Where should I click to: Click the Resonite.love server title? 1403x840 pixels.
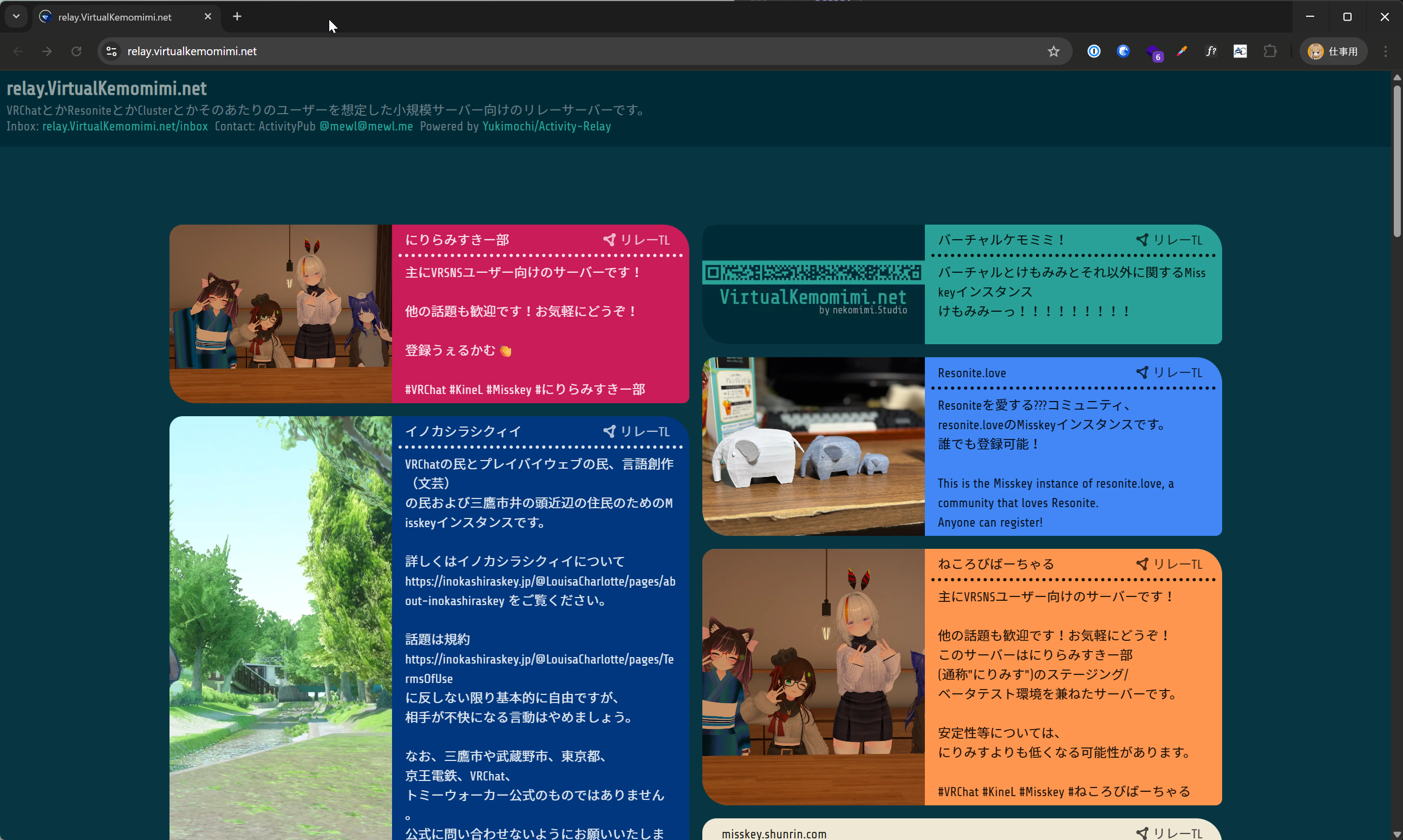coord(971,373)
